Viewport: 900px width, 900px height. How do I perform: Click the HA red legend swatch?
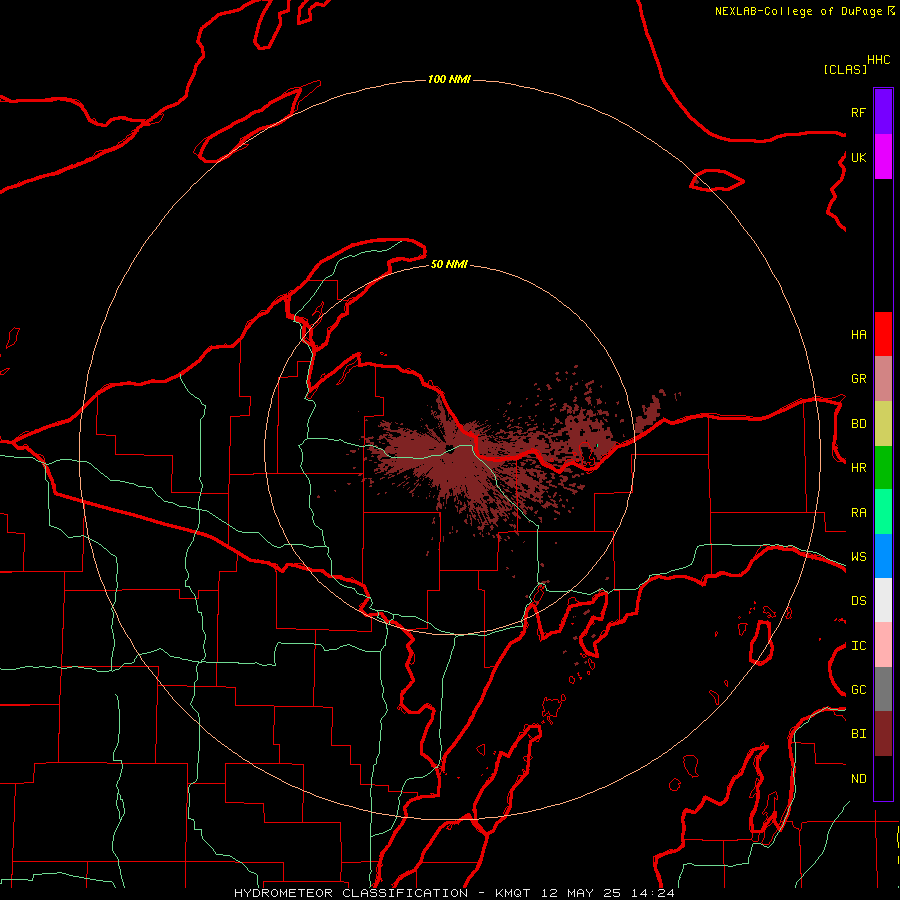click(x=883, y=334)
